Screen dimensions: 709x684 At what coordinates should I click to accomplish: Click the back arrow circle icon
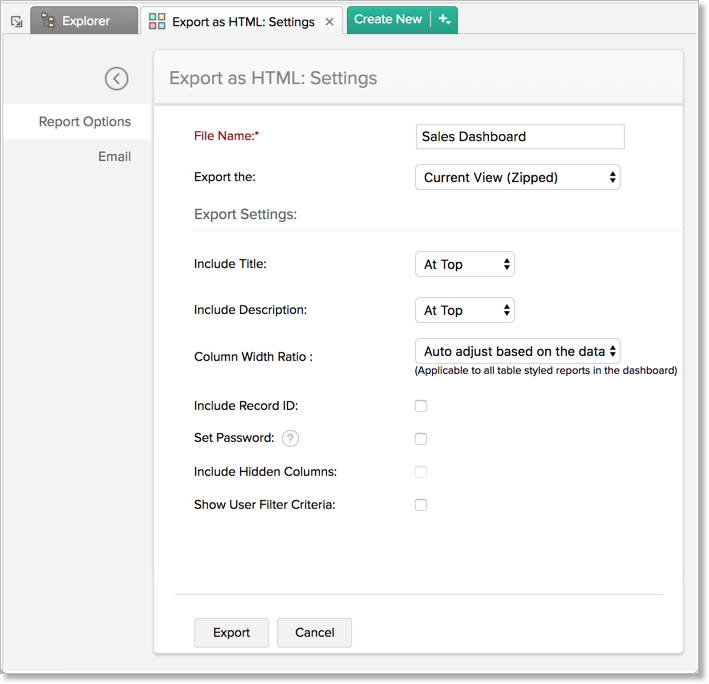pos(117,78)
